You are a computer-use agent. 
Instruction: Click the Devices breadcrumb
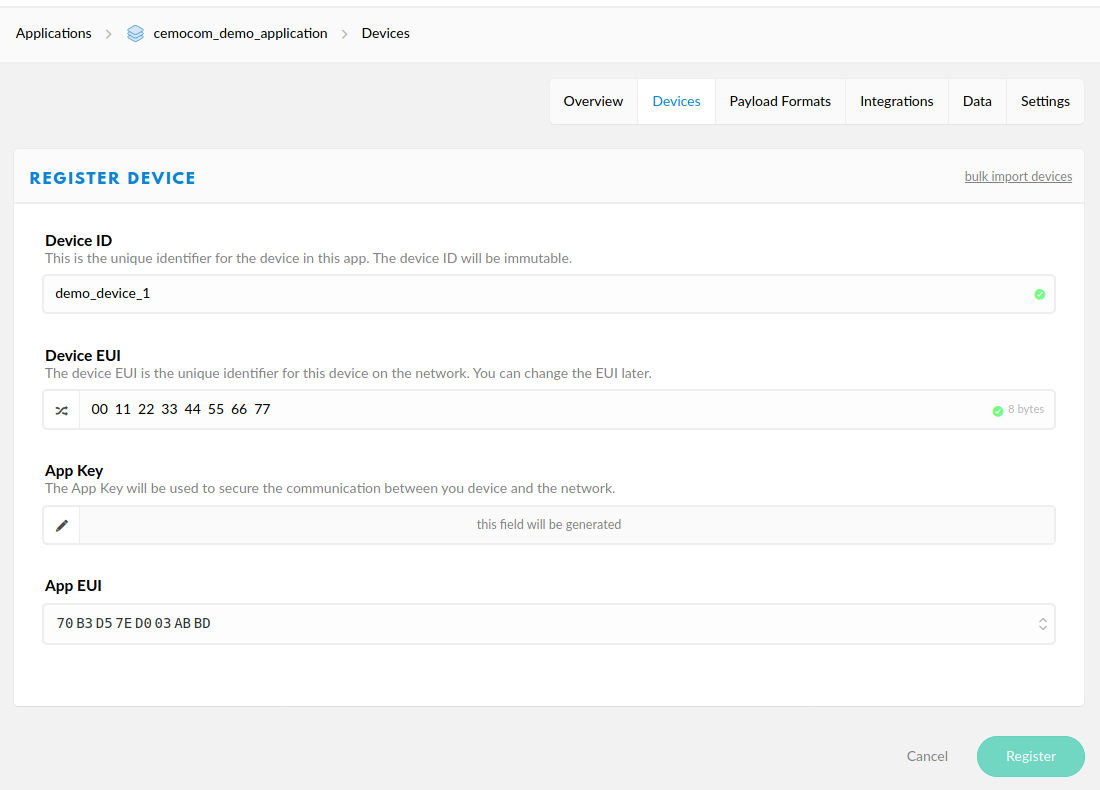(x=385, y=34)
